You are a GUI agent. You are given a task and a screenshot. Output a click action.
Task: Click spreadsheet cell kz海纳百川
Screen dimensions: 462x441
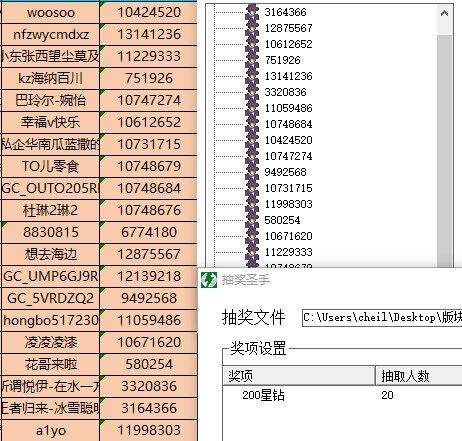(x=50, y=78)
